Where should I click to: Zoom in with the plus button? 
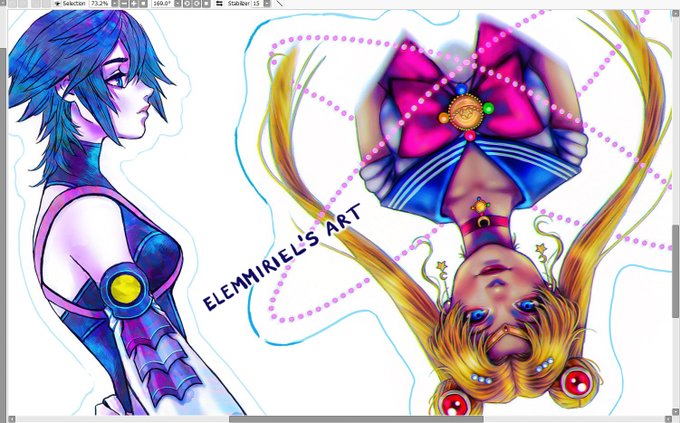[134, 3]
